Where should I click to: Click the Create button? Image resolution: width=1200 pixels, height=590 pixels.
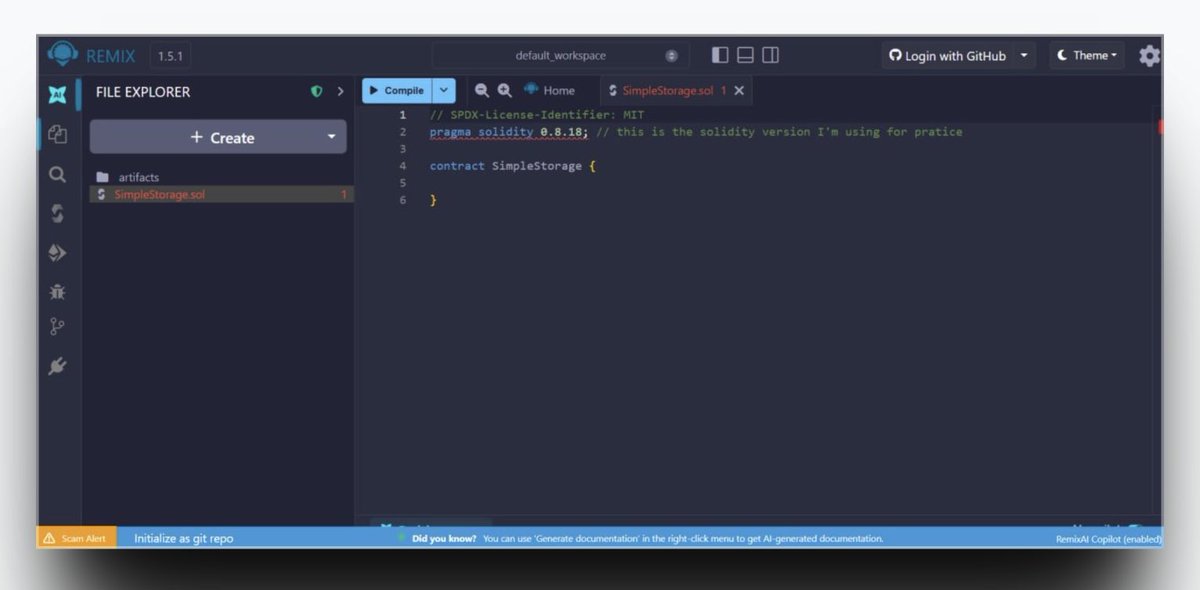coord(222,138)
